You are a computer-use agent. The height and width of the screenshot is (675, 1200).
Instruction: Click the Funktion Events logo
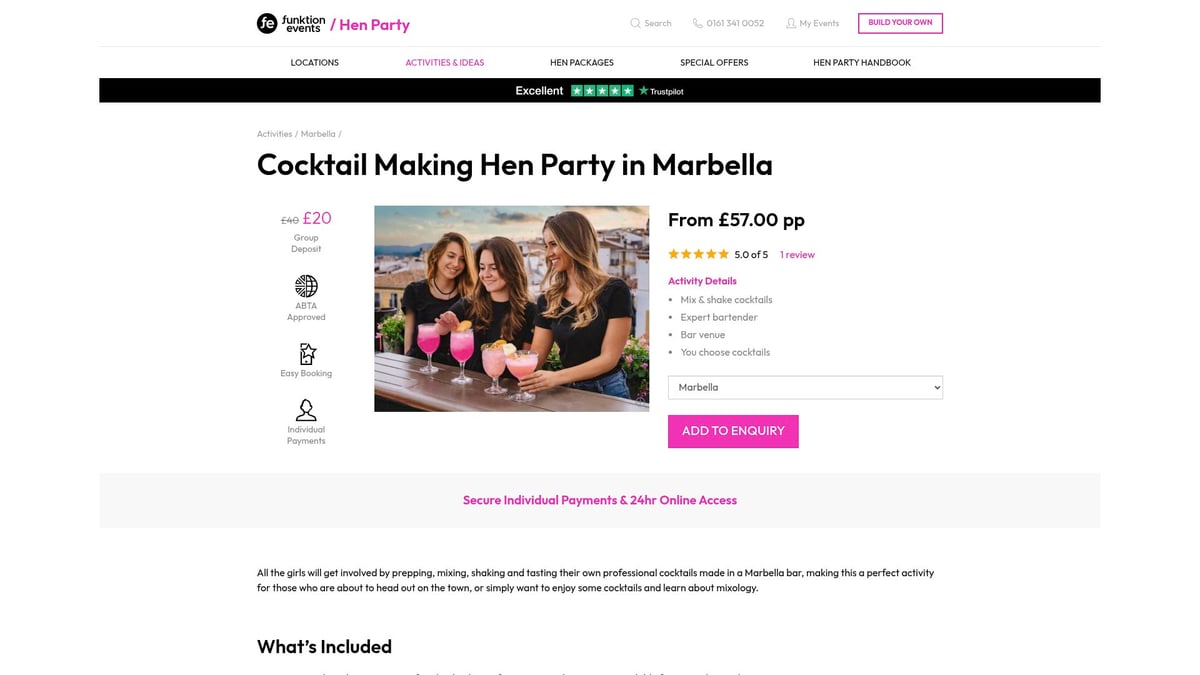(x=288, y=23)
